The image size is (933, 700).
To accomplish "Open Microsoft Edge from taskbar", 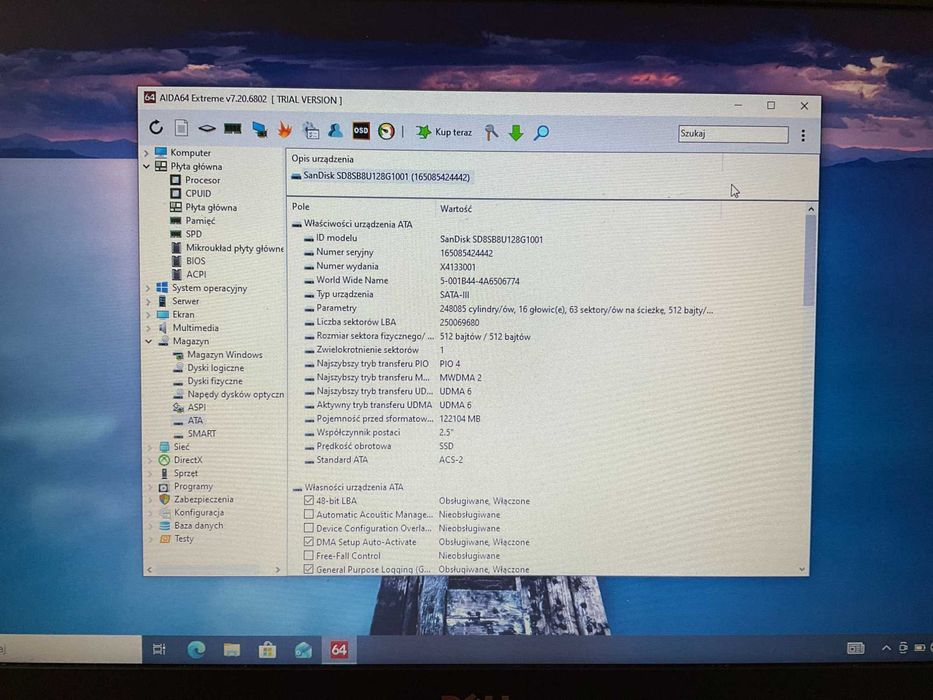I will click(x=196, y=649).
